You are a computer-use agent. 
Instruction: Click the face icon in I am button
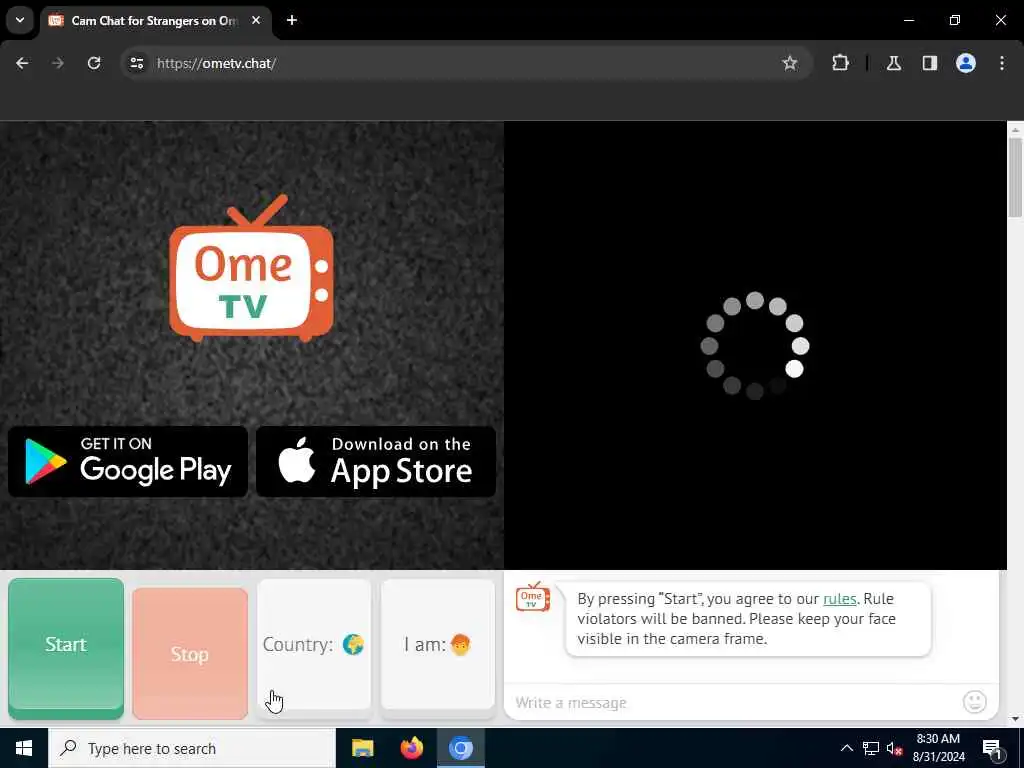click(x=460, y=645)
